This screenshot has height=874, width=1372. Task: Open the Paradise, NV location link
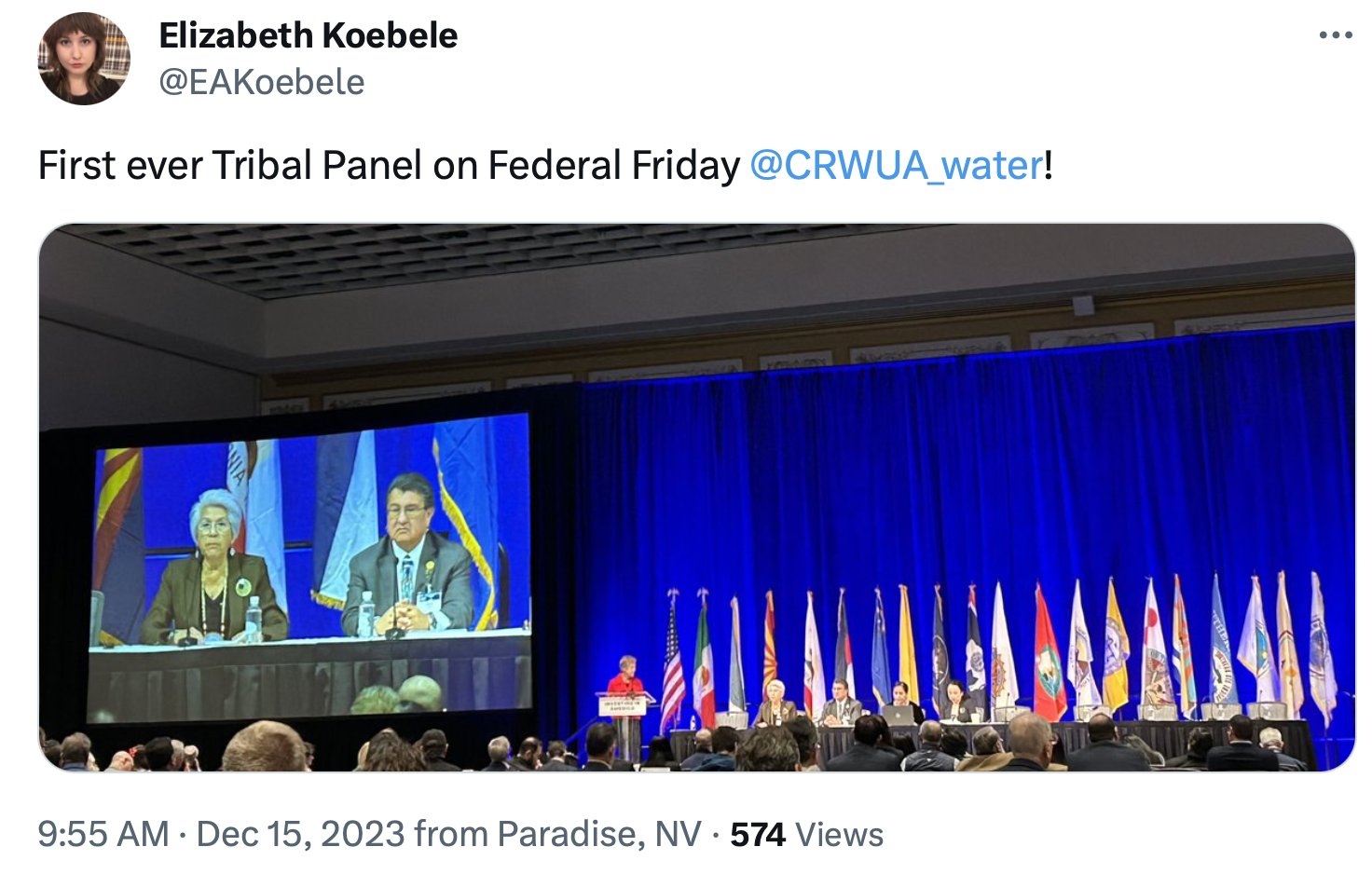coord(598,834)
